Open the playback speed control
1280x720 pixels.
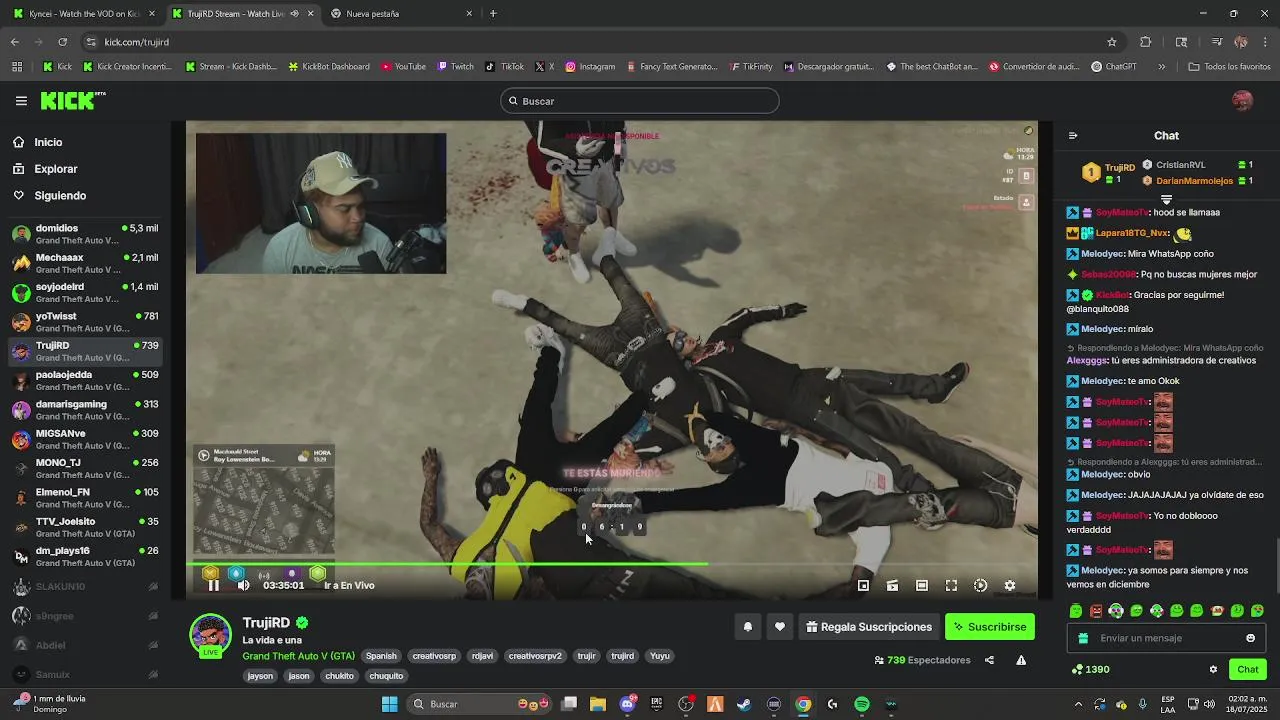980,585
